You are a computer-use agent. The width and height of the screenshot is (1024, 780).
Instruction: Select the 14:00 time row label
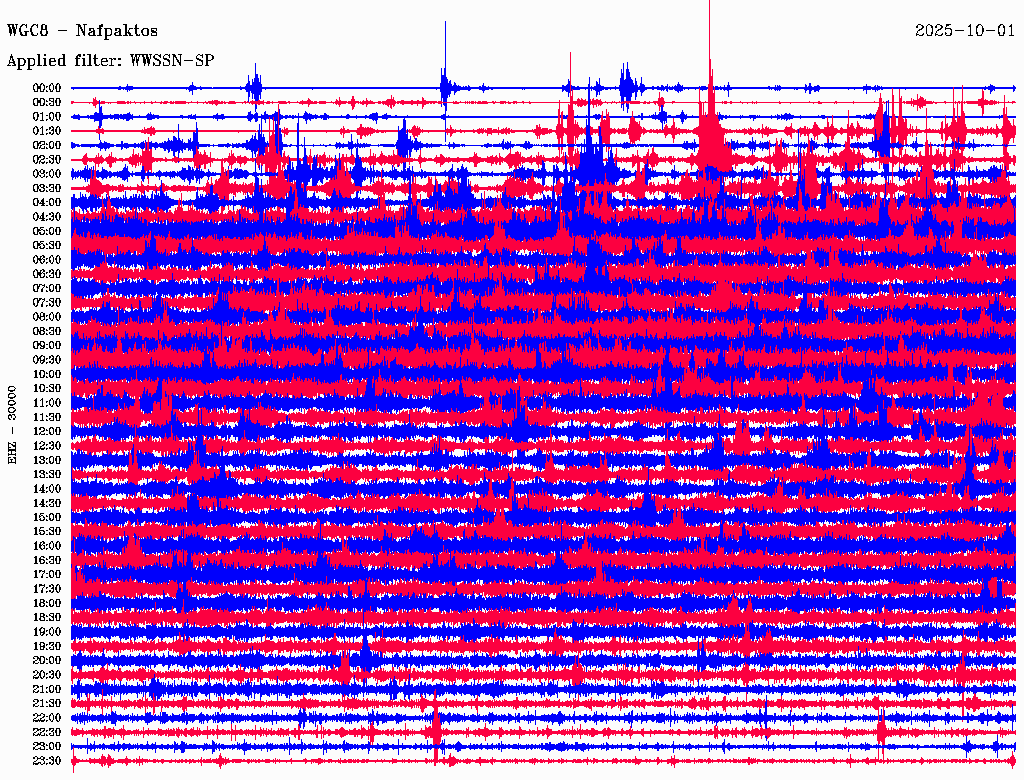coord(47,489)
